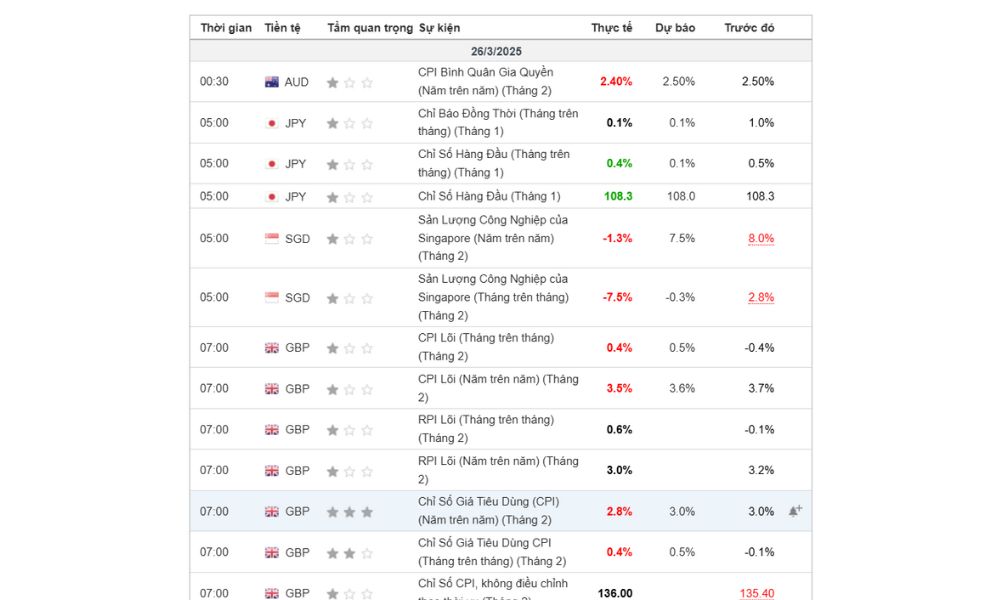Click the Singapore flag in the 8.0% previous-value row
The width and height of the screenshot is (1000, 600).
click(272, 239)
